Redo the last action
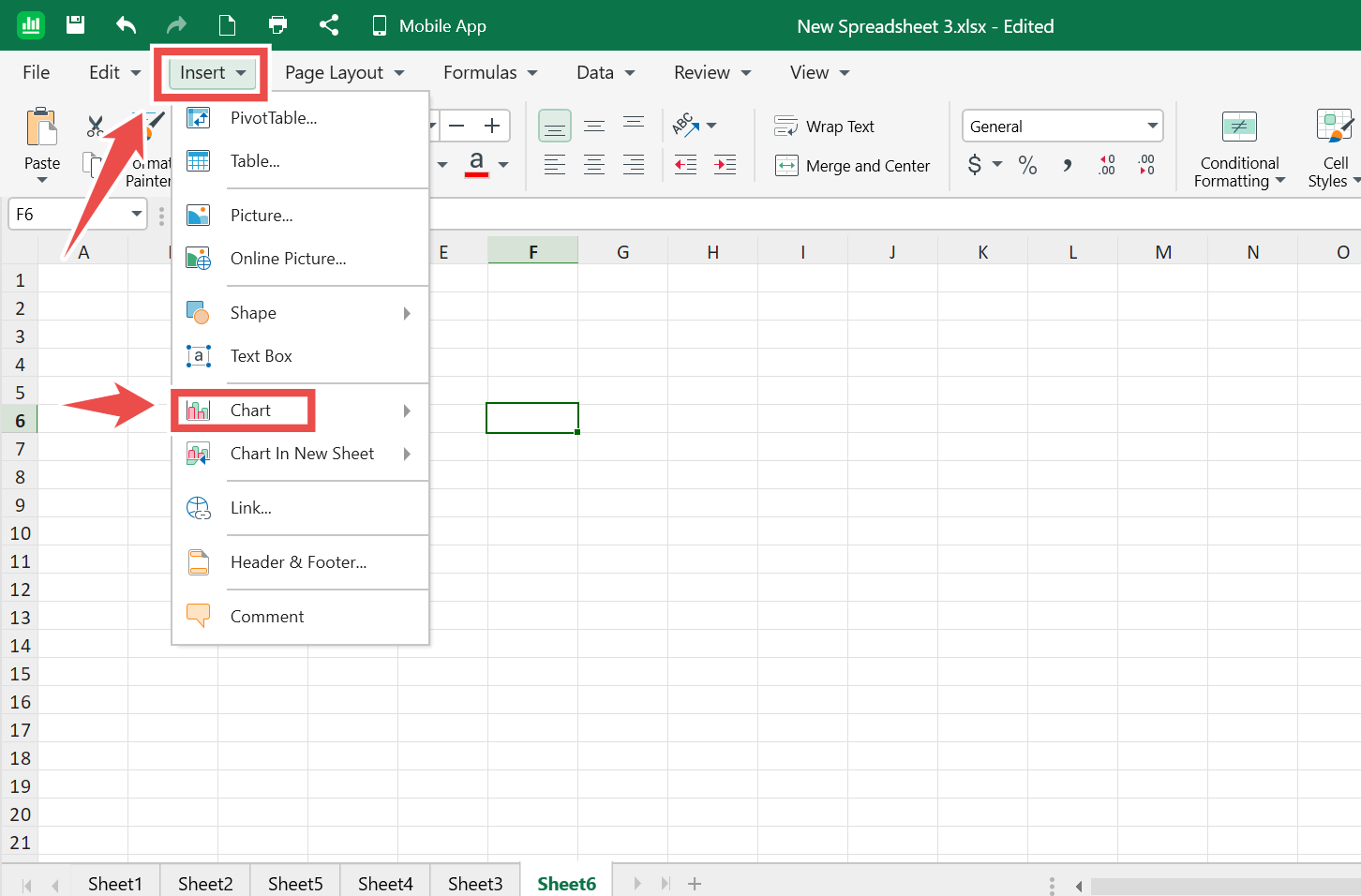The height and width of the screenshot is (896, 1361). click(x=176, y=25)
